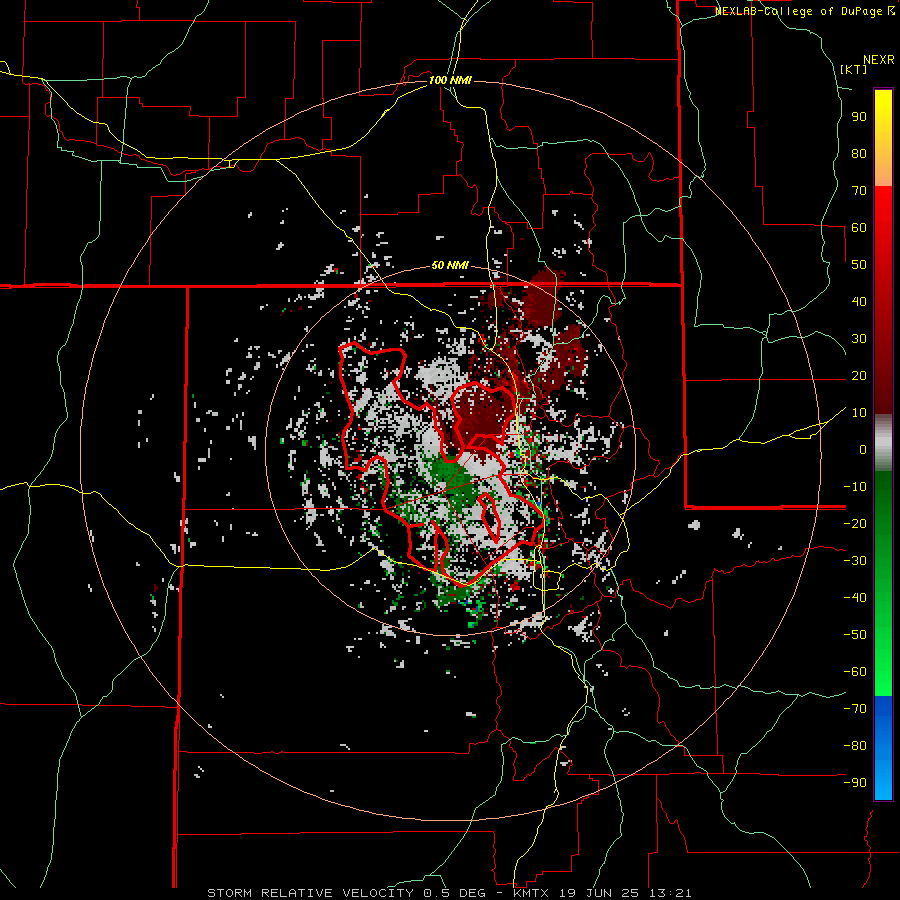
Task: Click the 0 value on the velocity scale
Action: click(x=863, y=450)
